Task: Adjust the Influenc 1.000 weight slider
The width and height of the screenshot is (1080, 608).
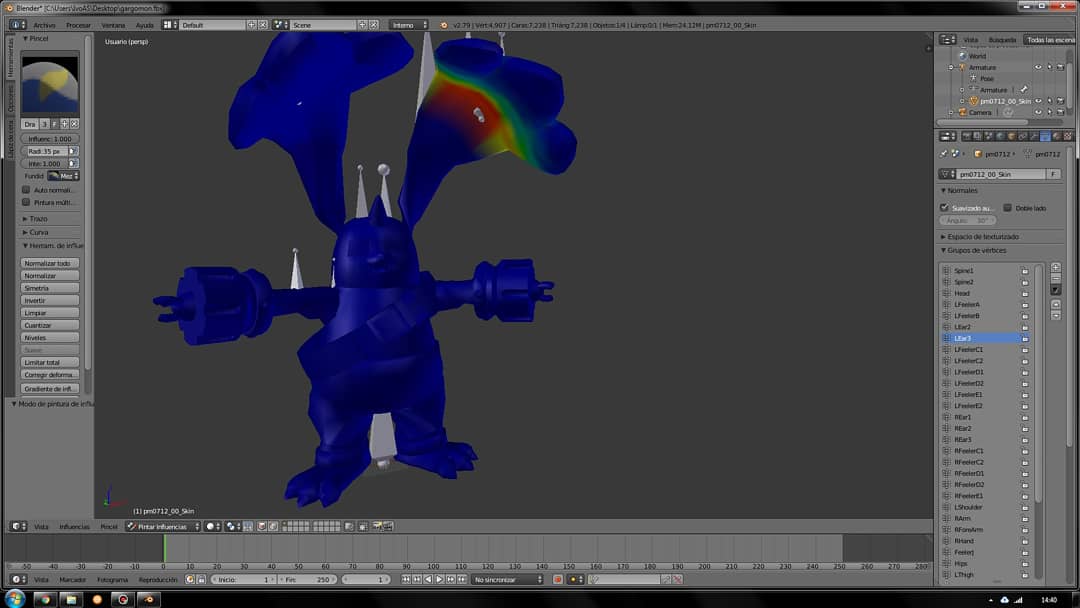Action: (50, 138)
